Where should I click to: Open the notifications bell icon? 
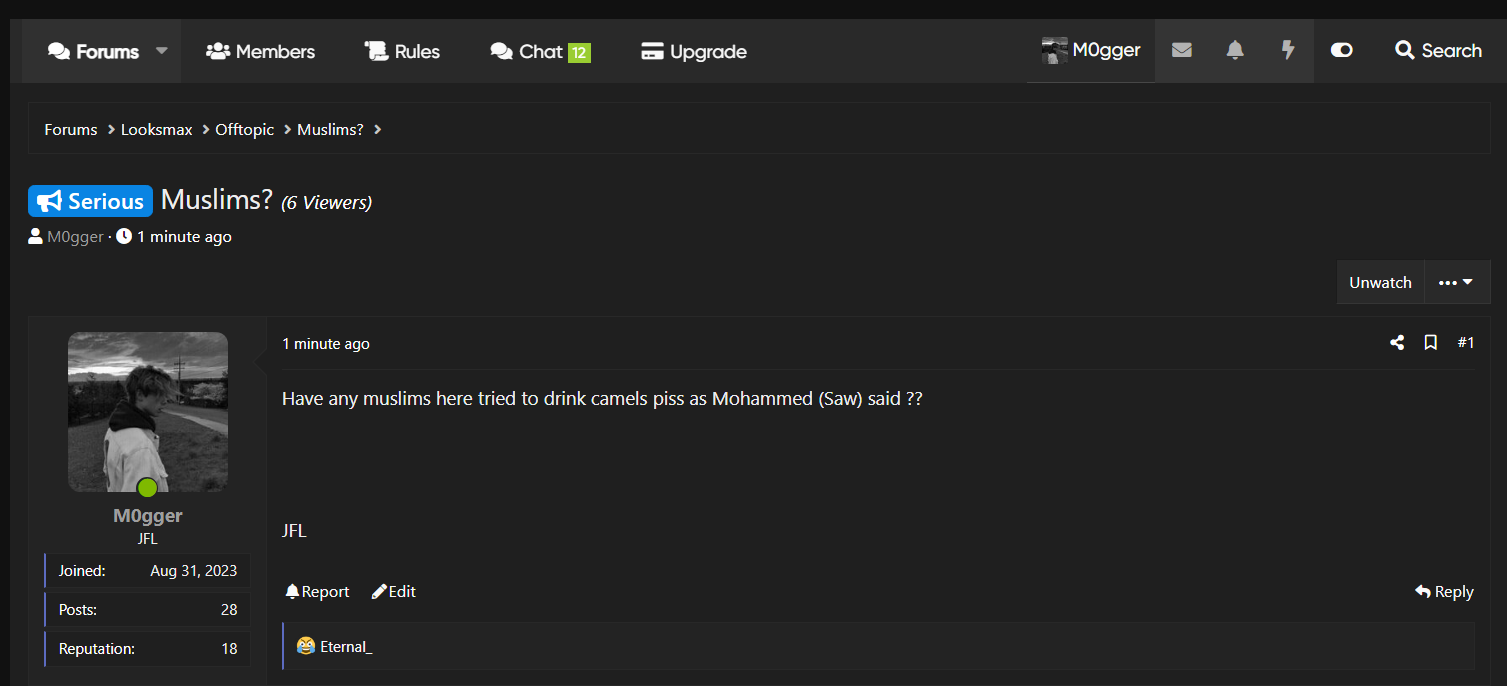click(1235, 50)
